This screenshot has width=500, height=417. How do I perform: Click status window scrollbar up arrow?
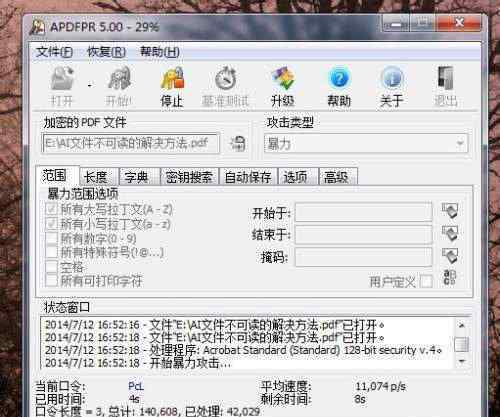(x=462, y=325)
